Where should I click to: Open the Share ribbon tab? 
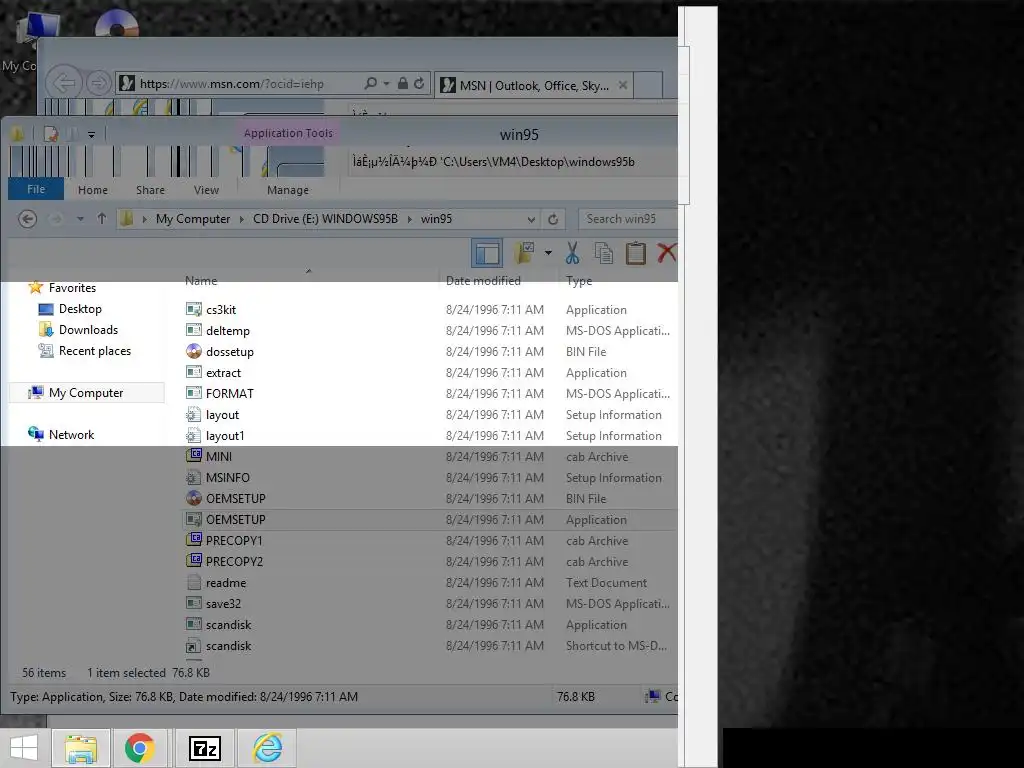pyautogui.click(x=150, y=190)
